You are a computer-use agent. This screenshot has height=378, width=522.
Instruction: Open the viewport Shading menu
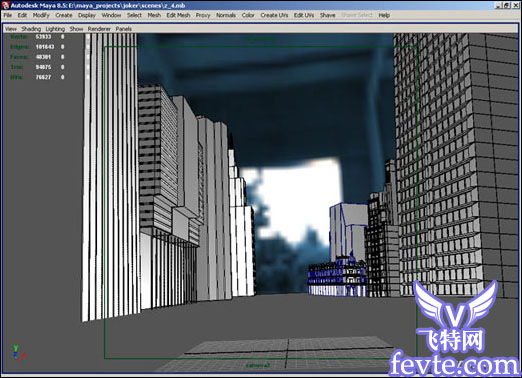pos(31,29)
